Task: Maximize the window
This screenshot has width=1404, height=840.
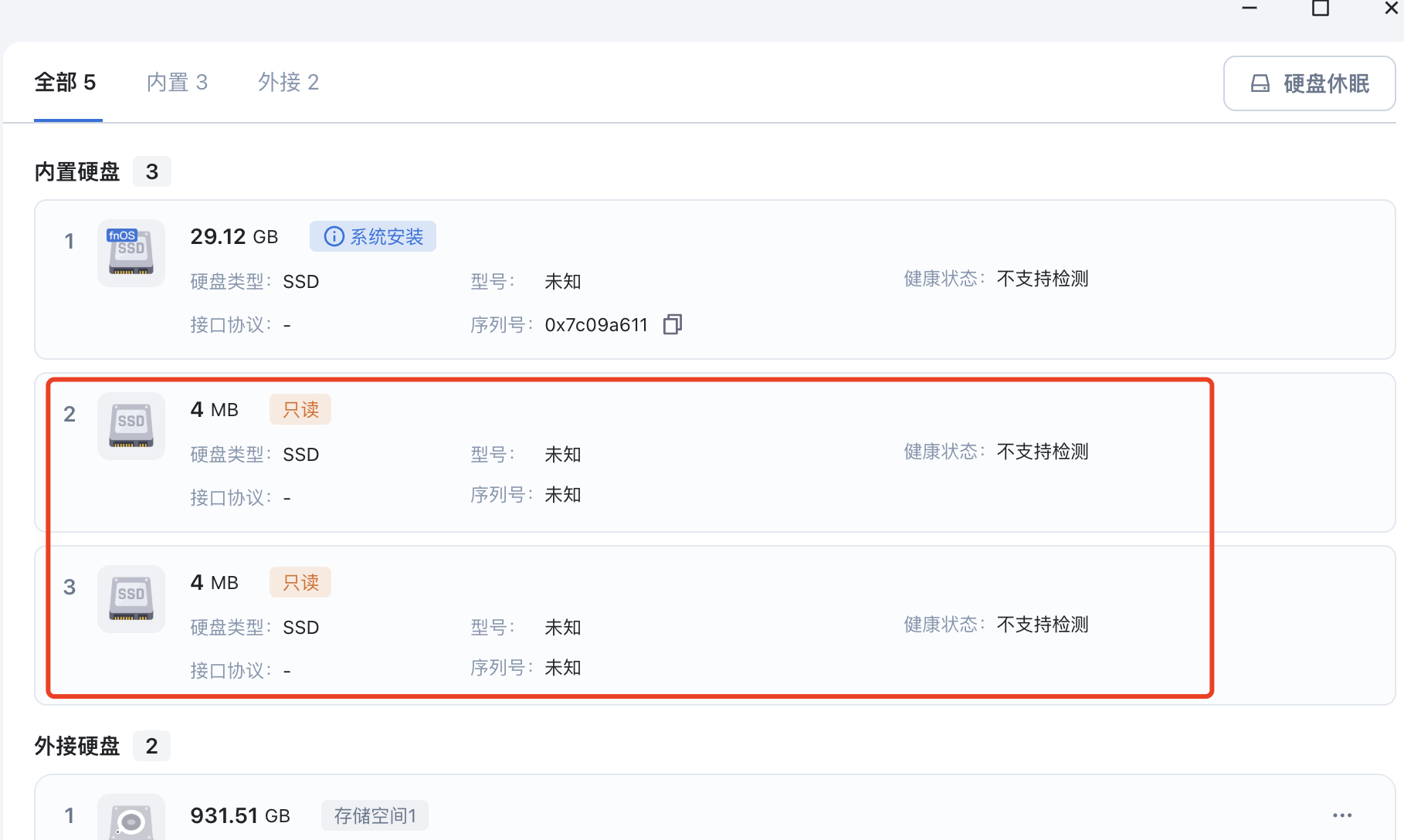Action: 1321,8
